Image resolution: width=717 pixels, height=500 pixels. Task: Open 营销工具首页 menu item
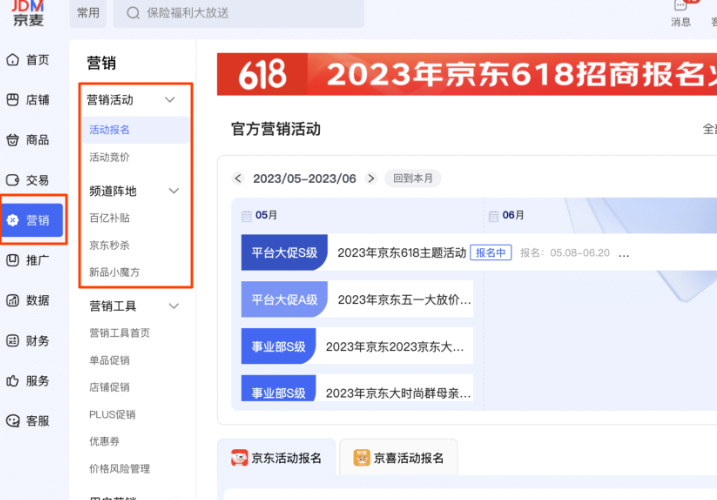(119, 333)
